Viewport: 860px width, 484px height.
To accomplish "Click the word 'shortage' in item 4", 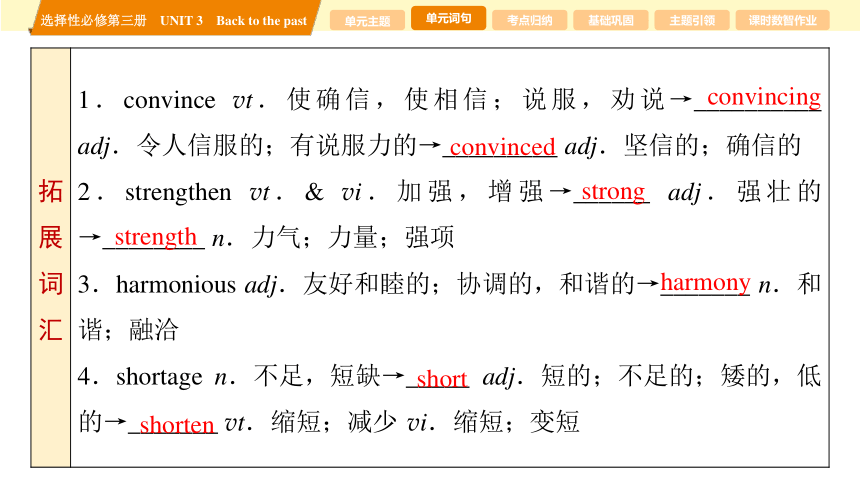I will tap(159, 376).
